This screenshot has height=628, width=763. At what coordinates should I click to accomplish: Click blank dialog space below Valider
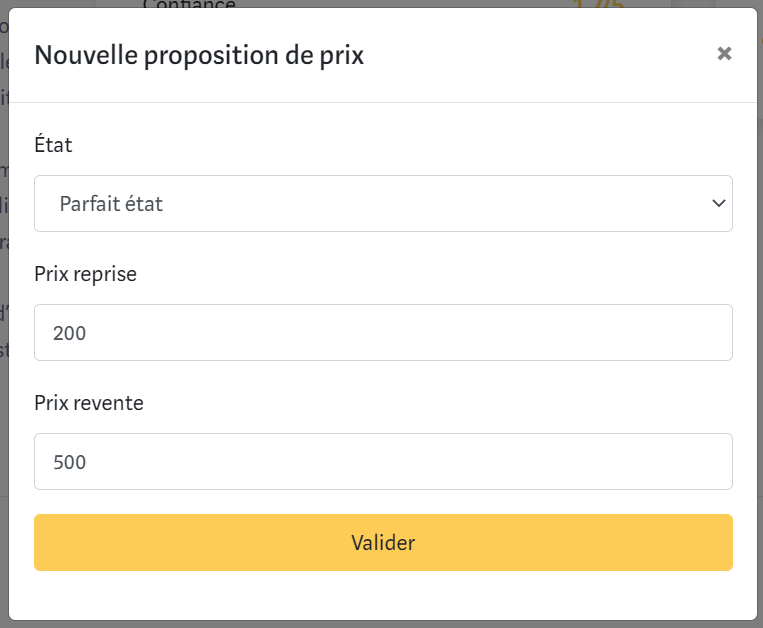tap(383, 596)
